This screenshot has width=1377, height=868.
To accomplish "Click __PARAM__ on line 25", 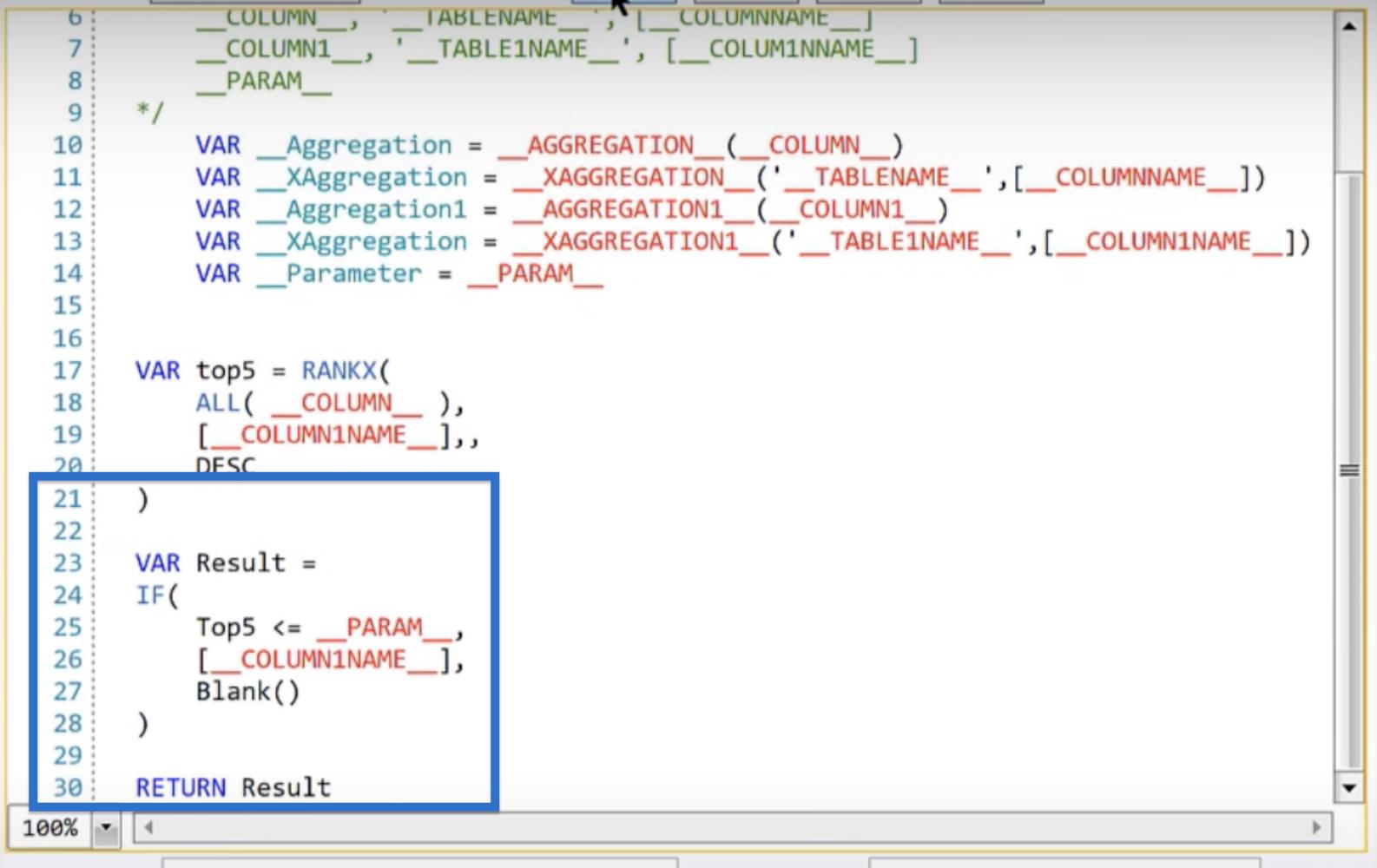I will pyautogui.click(x=385, y=628).
